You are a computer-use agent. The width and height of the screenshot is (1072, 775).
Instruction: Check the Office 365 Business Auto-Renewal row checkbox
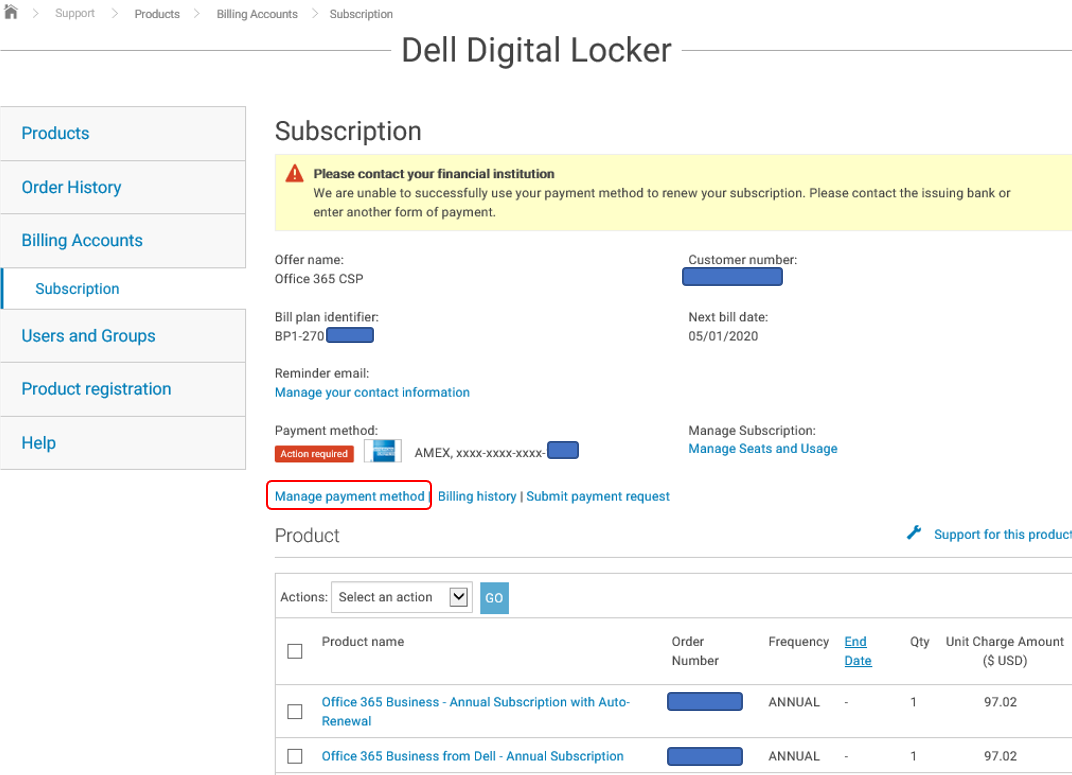coord(294,711)
